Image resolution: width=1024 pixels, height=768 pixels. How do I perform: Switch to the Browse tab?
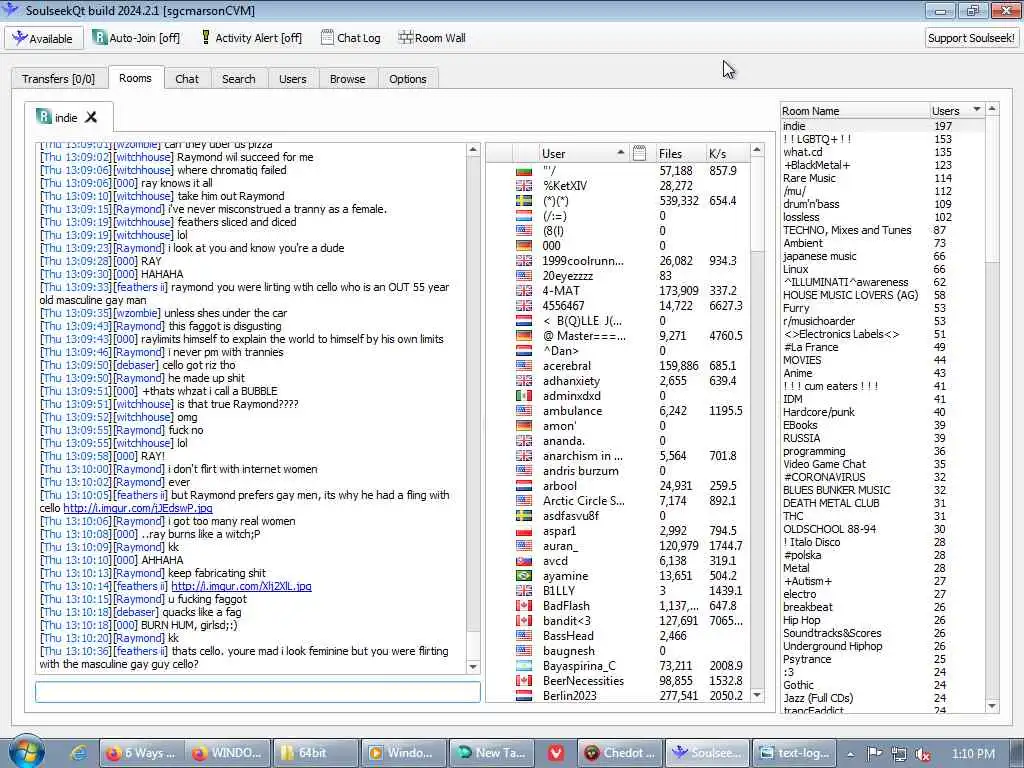[347, 78]
